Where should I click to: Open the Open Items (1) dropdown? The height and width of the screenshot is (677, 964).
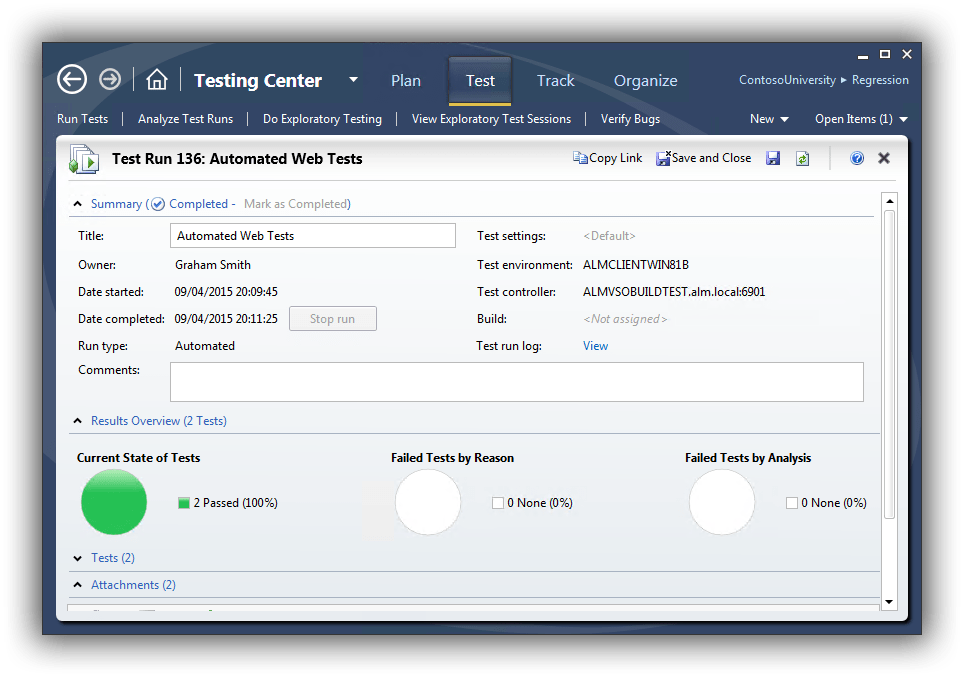point(861,119)
